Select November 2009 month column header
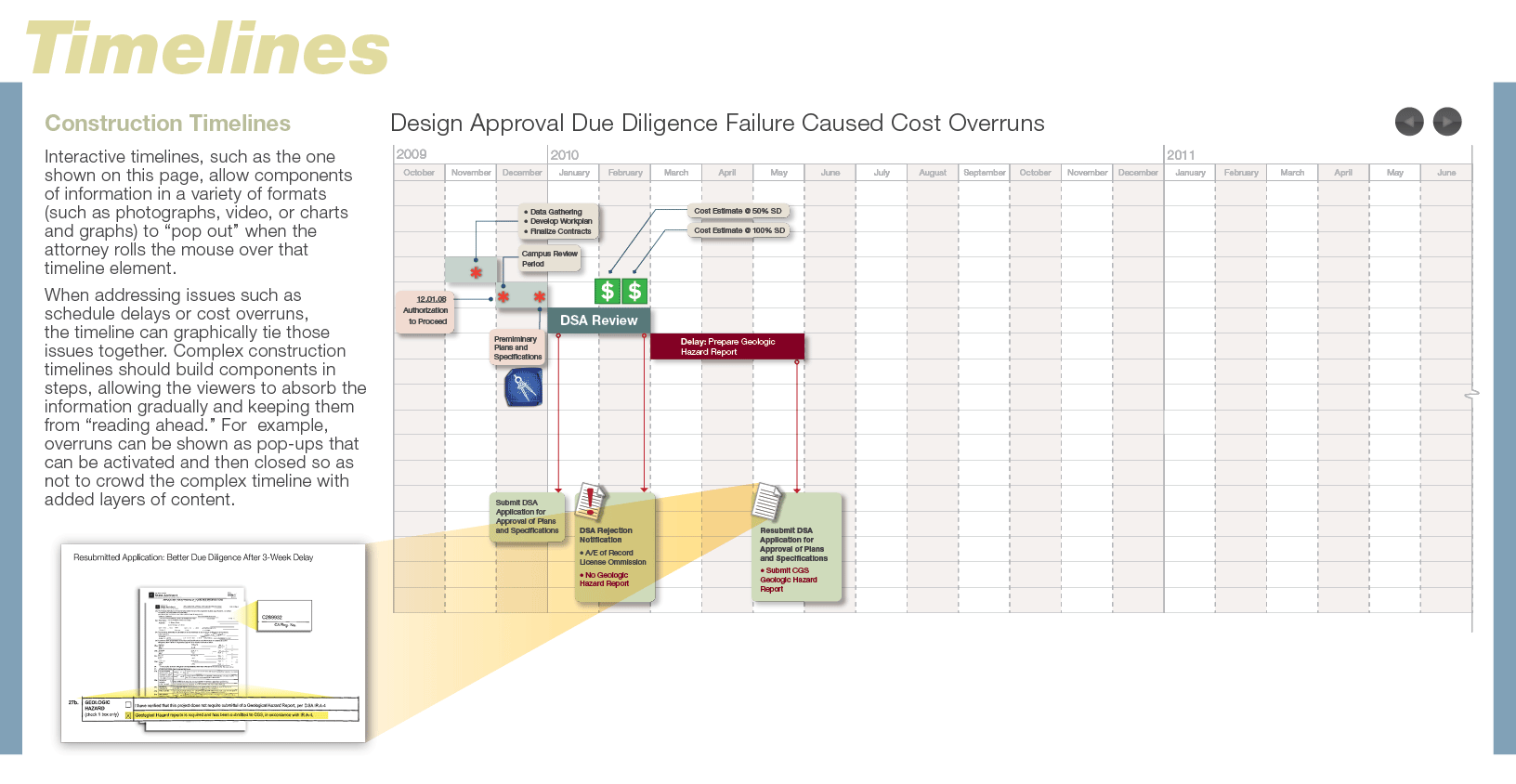 471,173
